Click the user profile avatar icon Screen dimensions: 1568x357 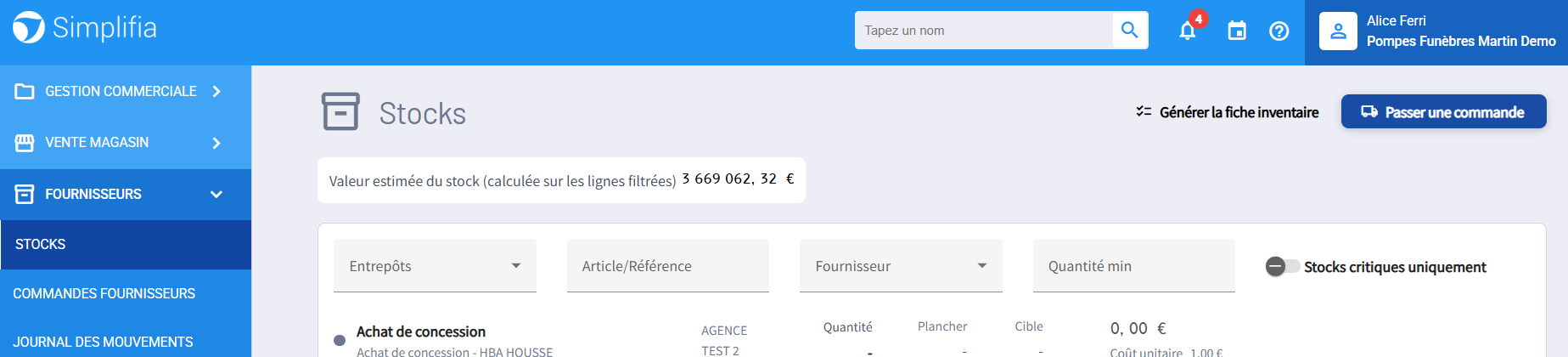coord(1338,31)
